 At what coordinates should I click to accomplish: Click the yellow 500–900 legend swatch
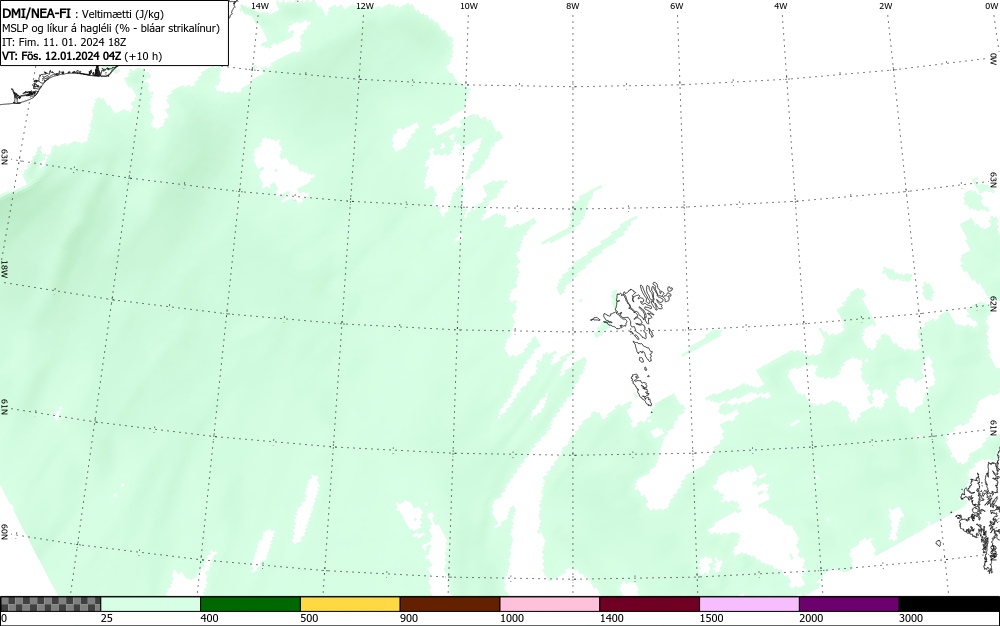[x=350, y=604]
